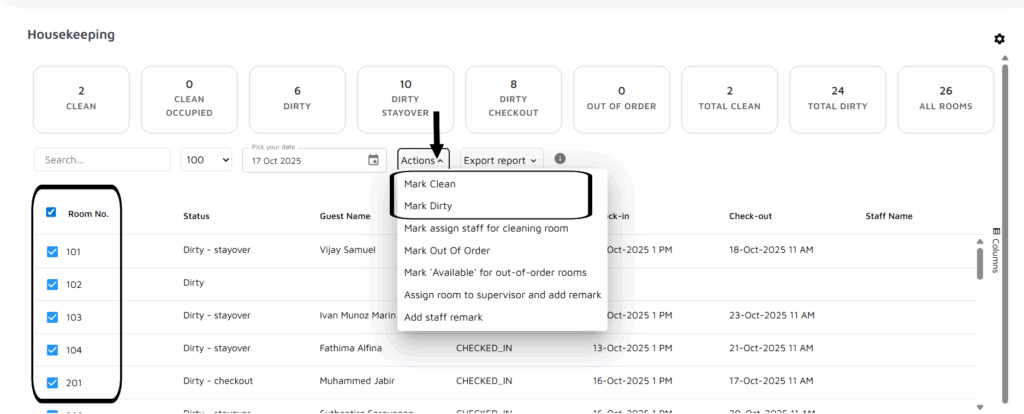Screen dimensions: 1024x414
Task: Select Mark Out Of Order option
Action: pos(447,250)
